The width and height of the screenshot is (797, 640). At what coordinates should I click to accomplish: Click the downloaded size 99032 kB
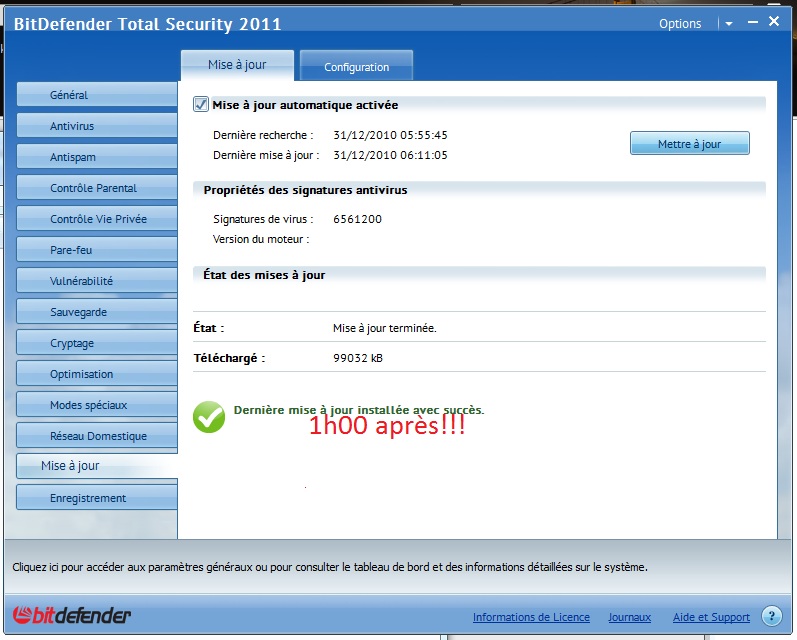coord(358,357)
